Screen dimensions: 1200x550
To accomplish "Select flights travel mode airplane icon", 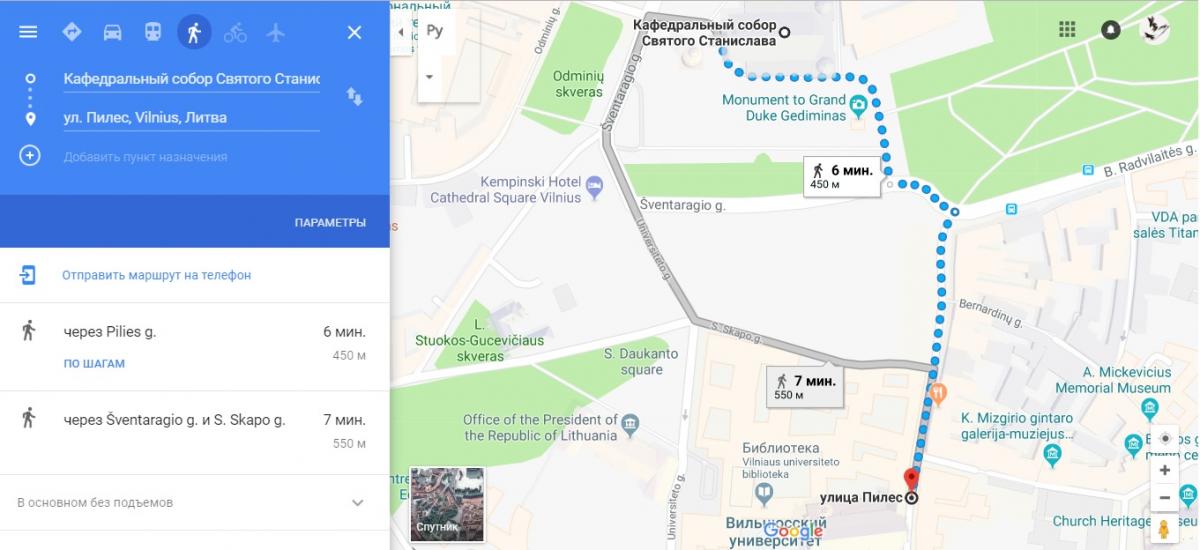I will coord(276,32).
